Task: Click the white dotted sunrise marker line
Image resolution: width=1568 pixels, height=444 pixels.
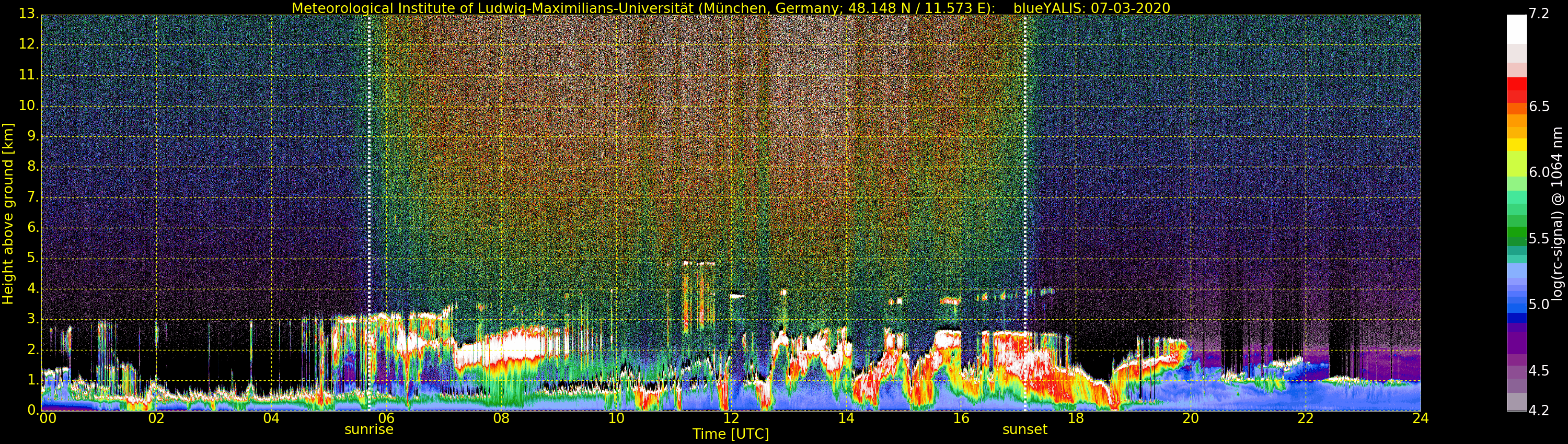Action: pos(369,213)
